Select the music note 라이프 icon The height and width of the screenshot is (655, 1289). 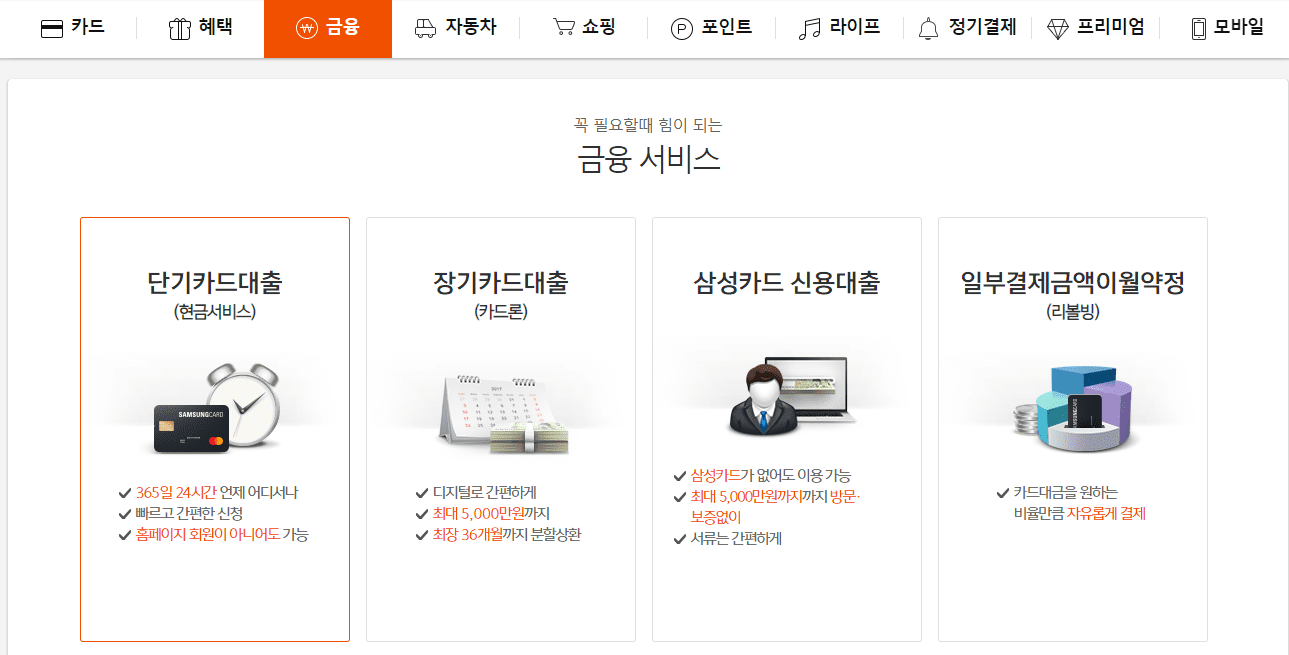810,27
